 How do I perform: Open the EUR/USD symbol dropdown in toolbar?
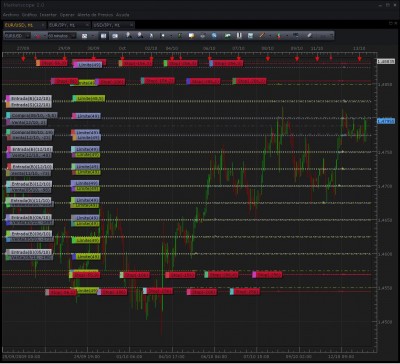(x=17, y=36)
